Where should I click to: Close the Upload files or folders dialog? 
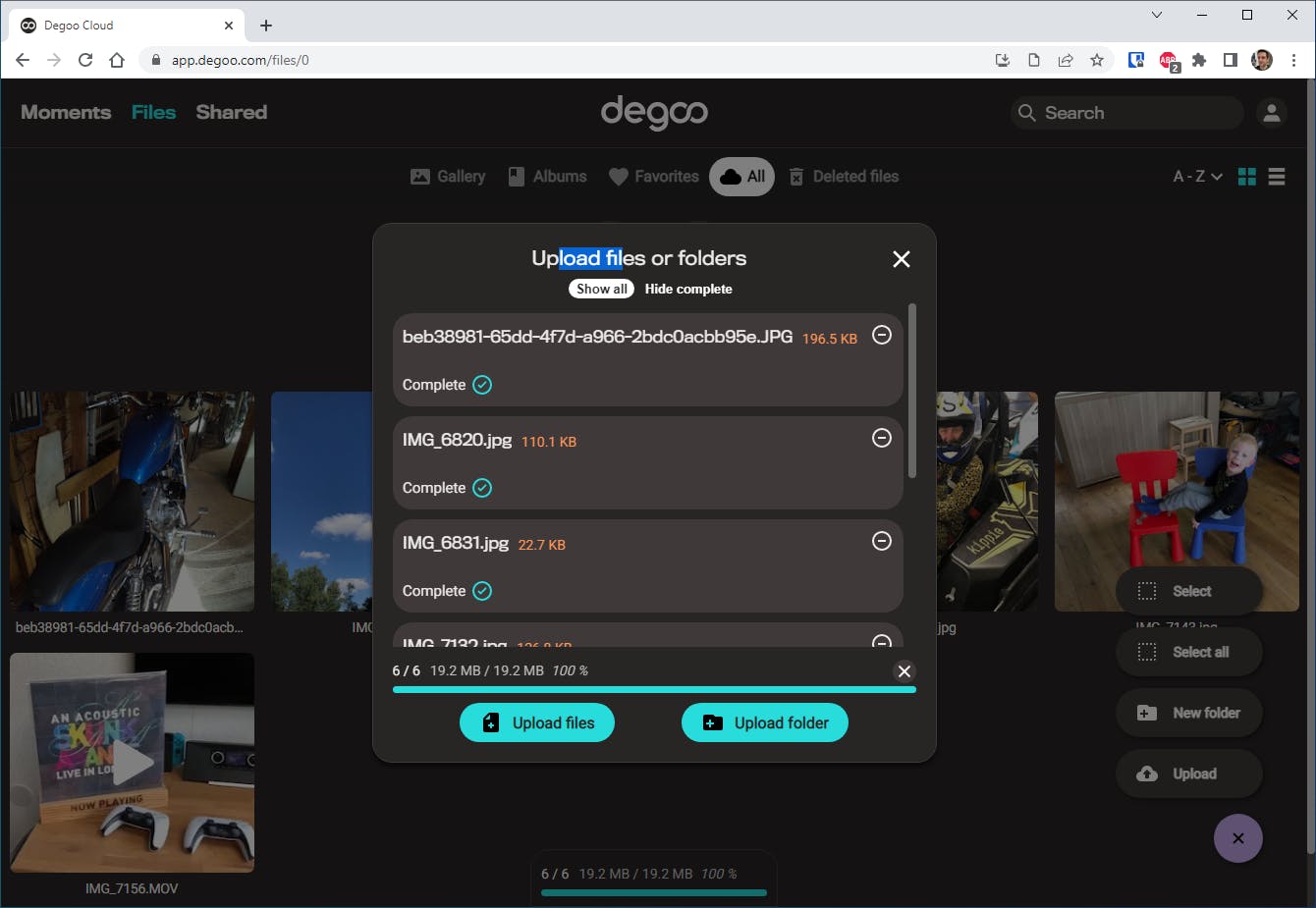pyautogui.click(x=901, y=259)
